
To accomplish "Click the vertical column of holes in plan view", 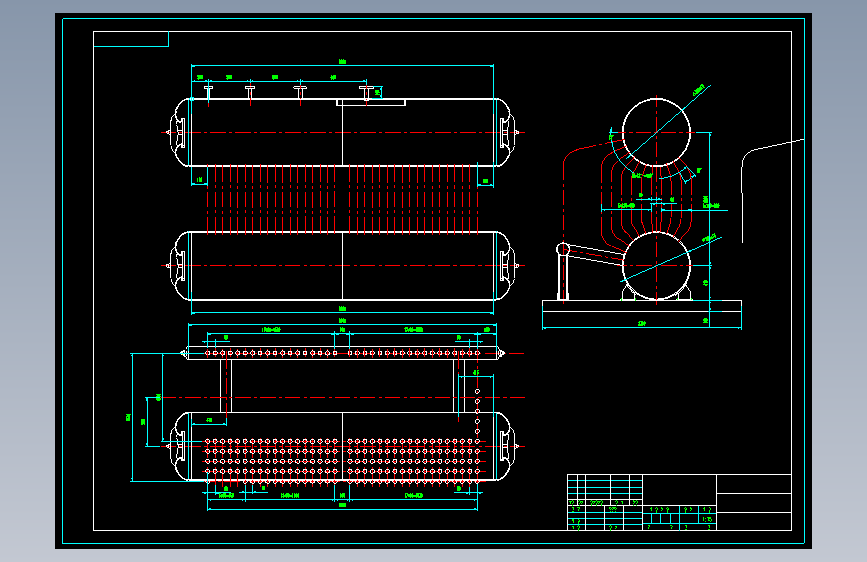I will click(x=477, y=412).
